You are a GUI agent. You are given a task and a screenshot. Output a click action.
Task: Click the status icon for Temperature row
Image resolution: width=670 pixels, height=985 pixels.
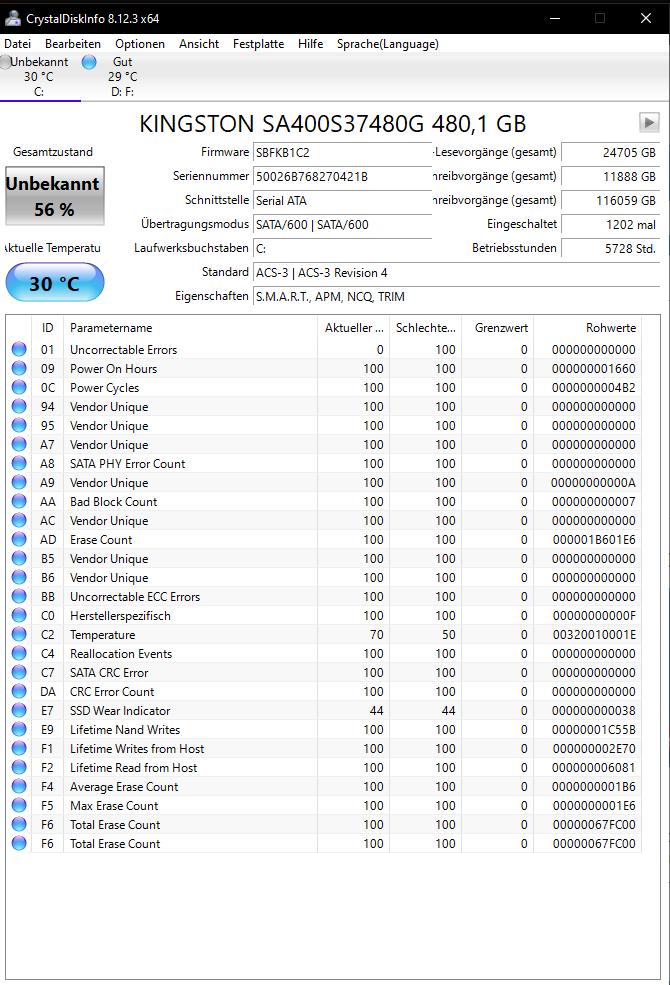[x=19, y=634]
